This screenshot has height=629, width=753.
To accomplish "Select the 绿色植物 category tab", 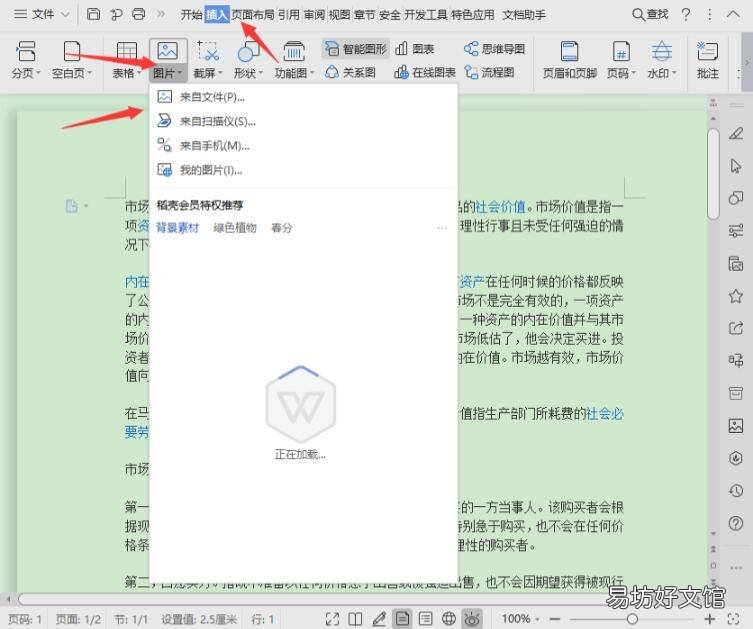I will pyautogui.click(x=235, y=228).
